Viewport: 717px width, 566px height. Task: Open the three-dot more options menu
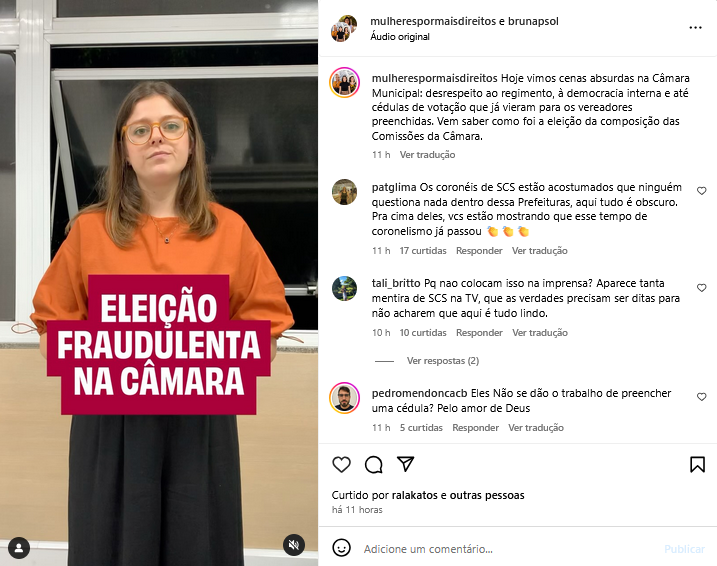(696, 28)
